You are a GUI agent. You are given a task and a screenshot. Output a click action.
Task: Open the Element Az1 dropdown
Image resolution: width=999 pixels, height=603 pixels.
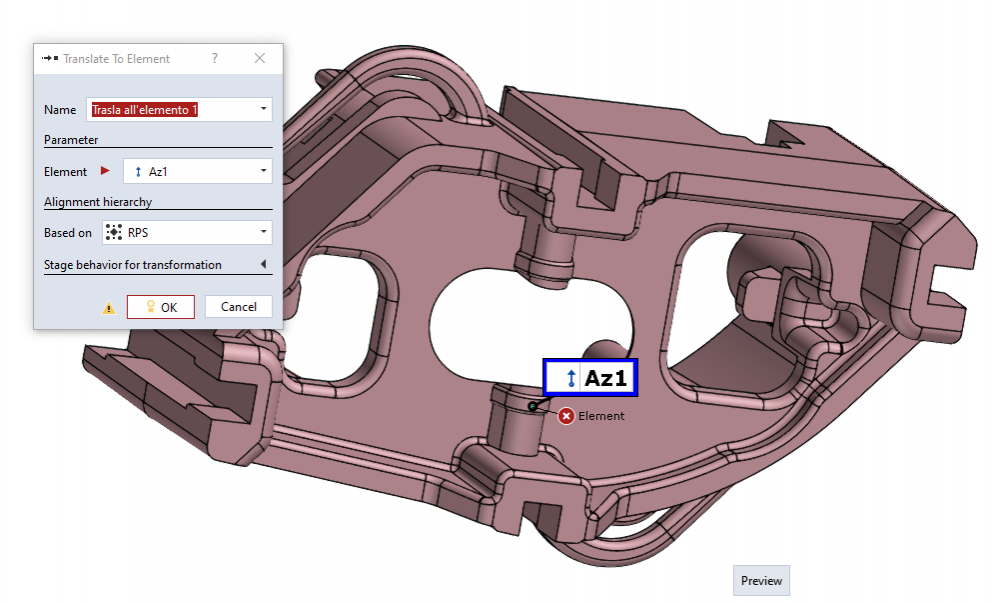(263, 172)
